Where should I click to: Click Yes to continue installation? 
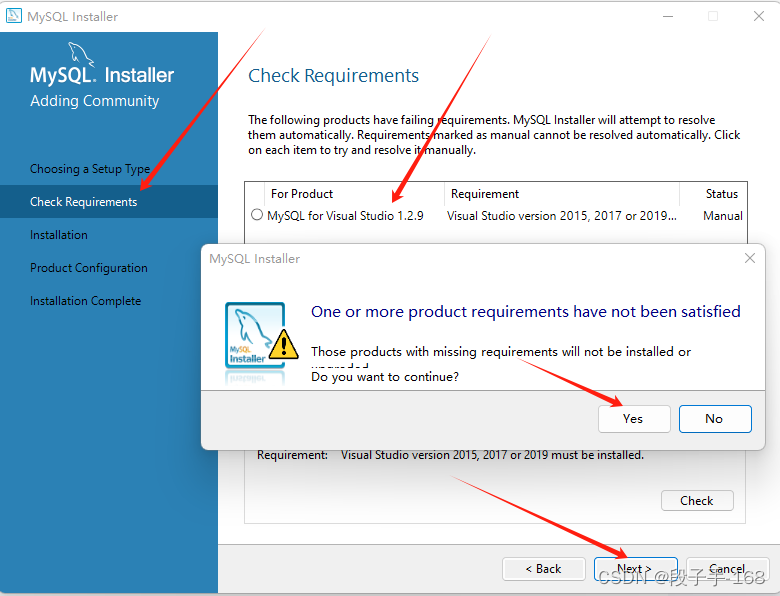pos(634,419)
